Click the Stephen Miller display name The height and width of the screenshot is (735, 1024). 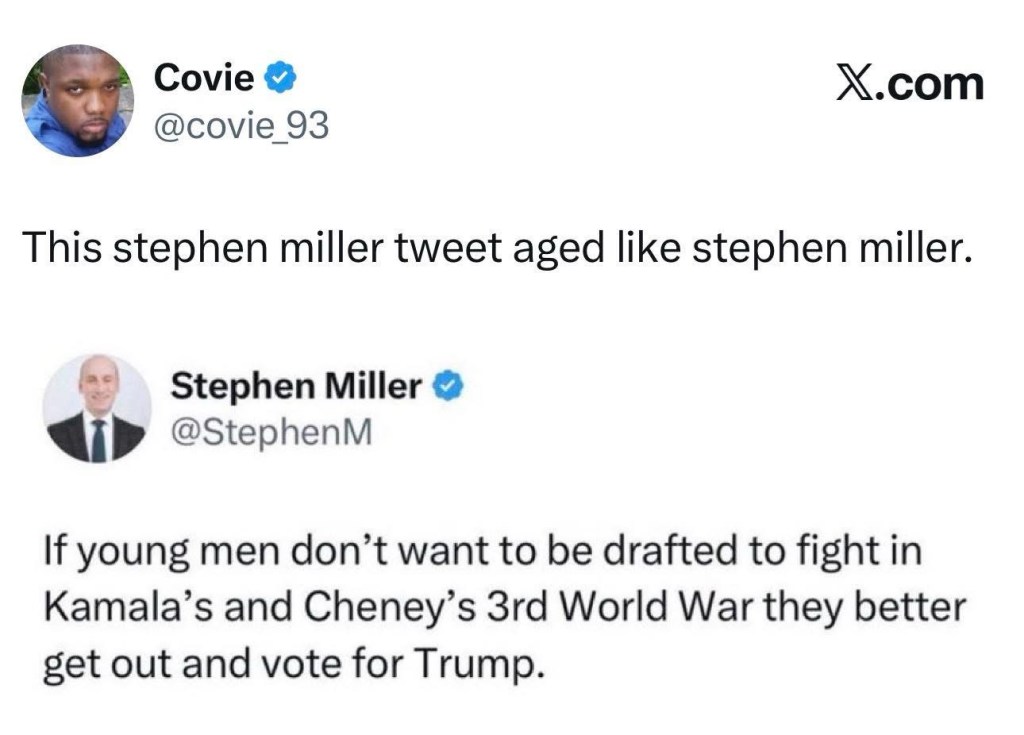(296, 386)
